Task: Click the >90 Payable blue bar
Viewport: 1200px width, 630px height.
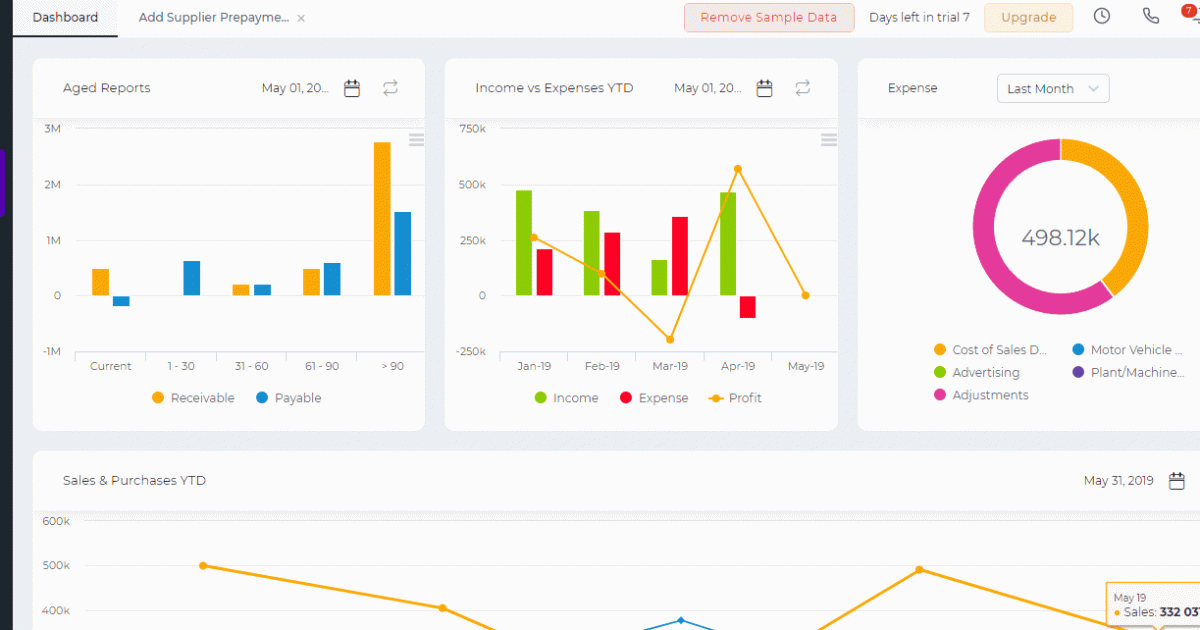Action: click(402, 254)
